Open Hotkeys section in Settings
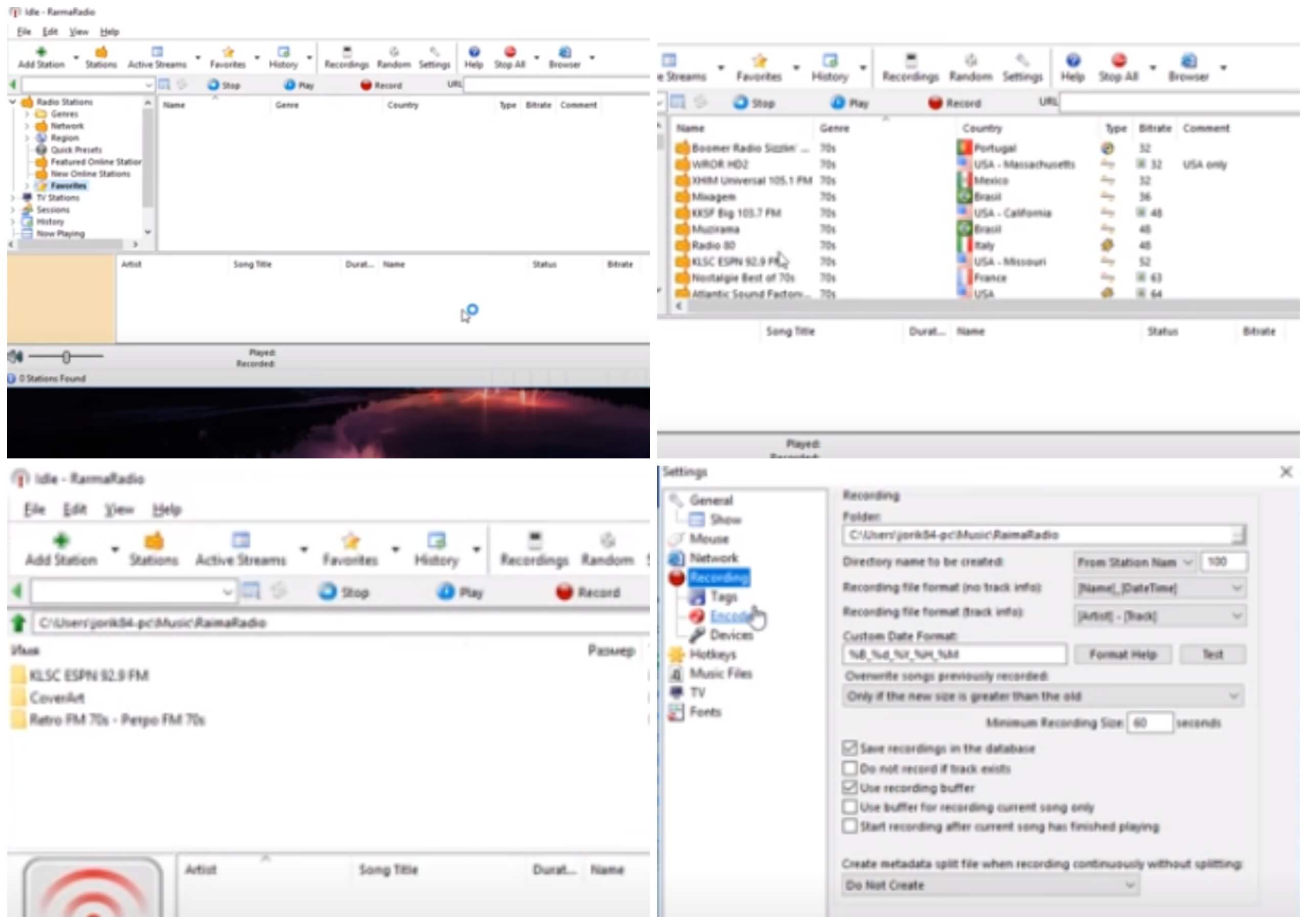This screenshot has height=924, width=1307. tap(713, 655)
